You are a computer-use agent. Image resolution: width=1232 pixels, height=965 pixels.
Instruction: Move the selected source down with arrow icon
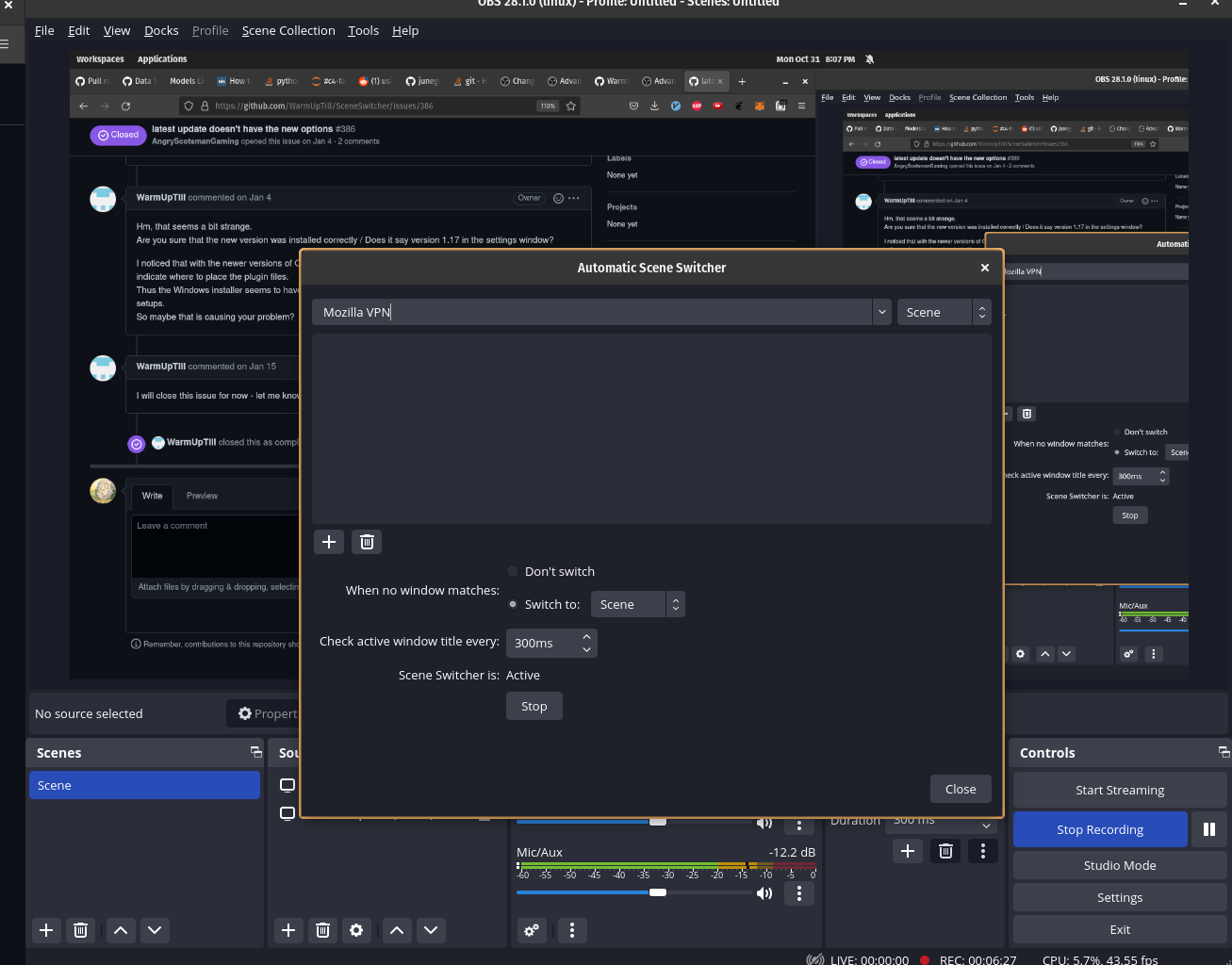point(431,930)
